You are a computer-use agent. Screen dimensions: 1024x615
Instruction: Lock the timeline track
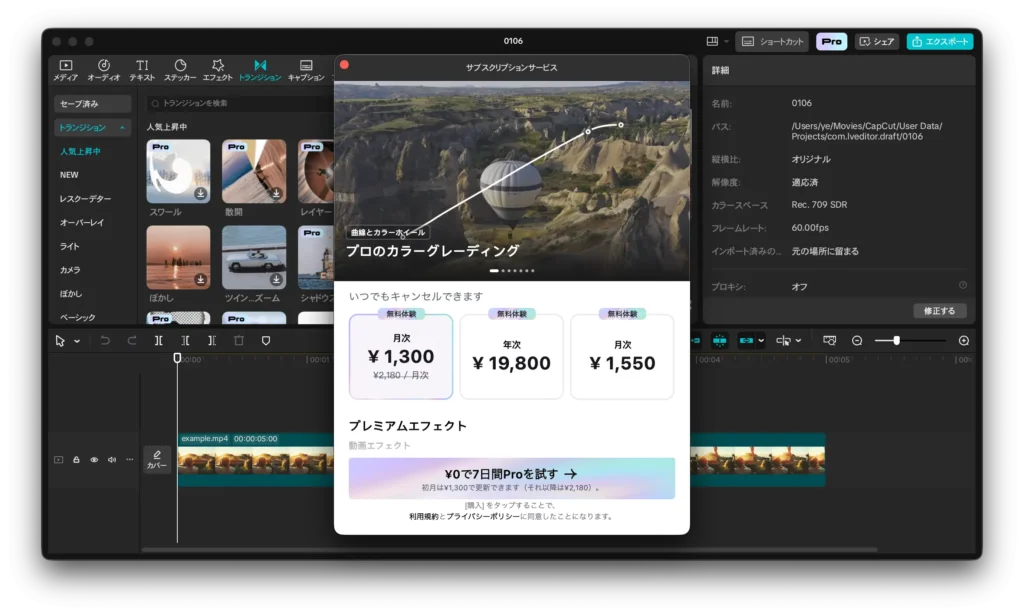pos(74,459)
